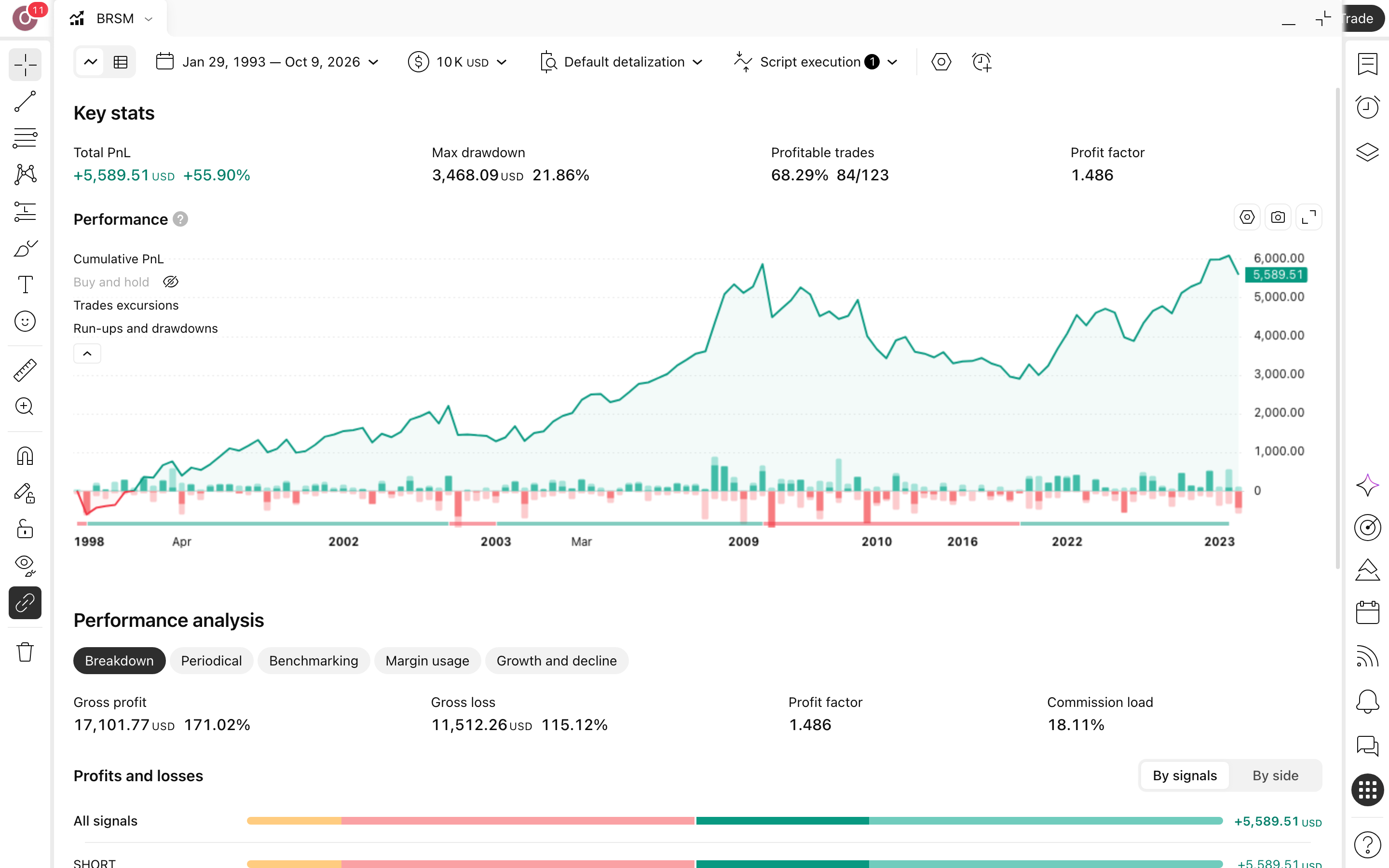Select the Text annotation tool
Viewport: 1389px width, 868px height.
click(25, 285)
